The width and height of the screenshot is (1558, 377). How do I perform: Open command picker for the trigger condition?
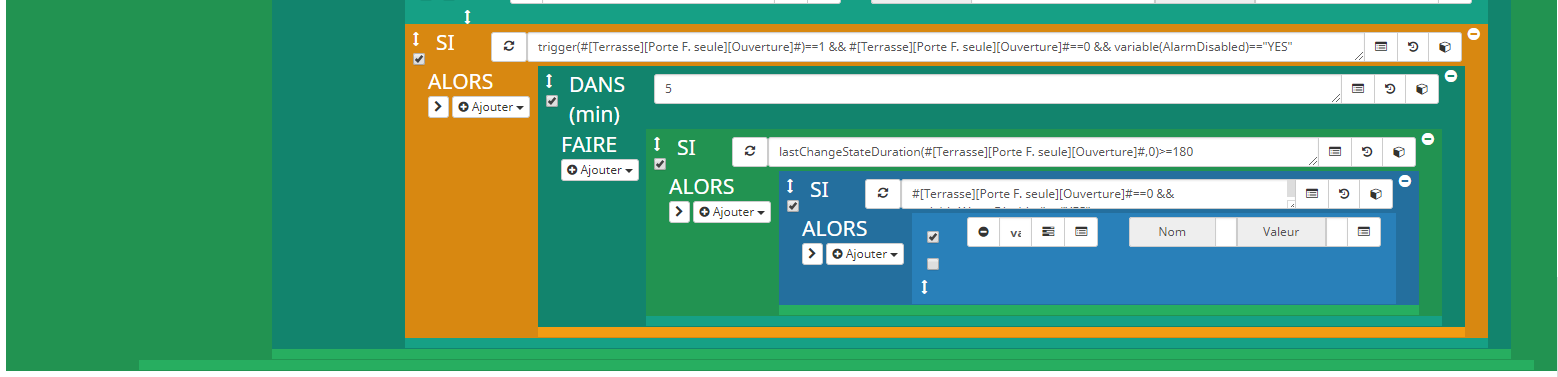[1381, 47]
